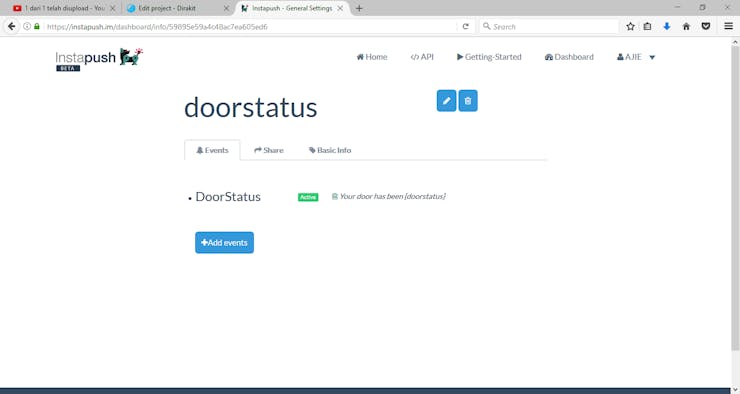The height and width of the screenshot is (394, 740).
Task: Open the Share tab
Action: point(269,150)
